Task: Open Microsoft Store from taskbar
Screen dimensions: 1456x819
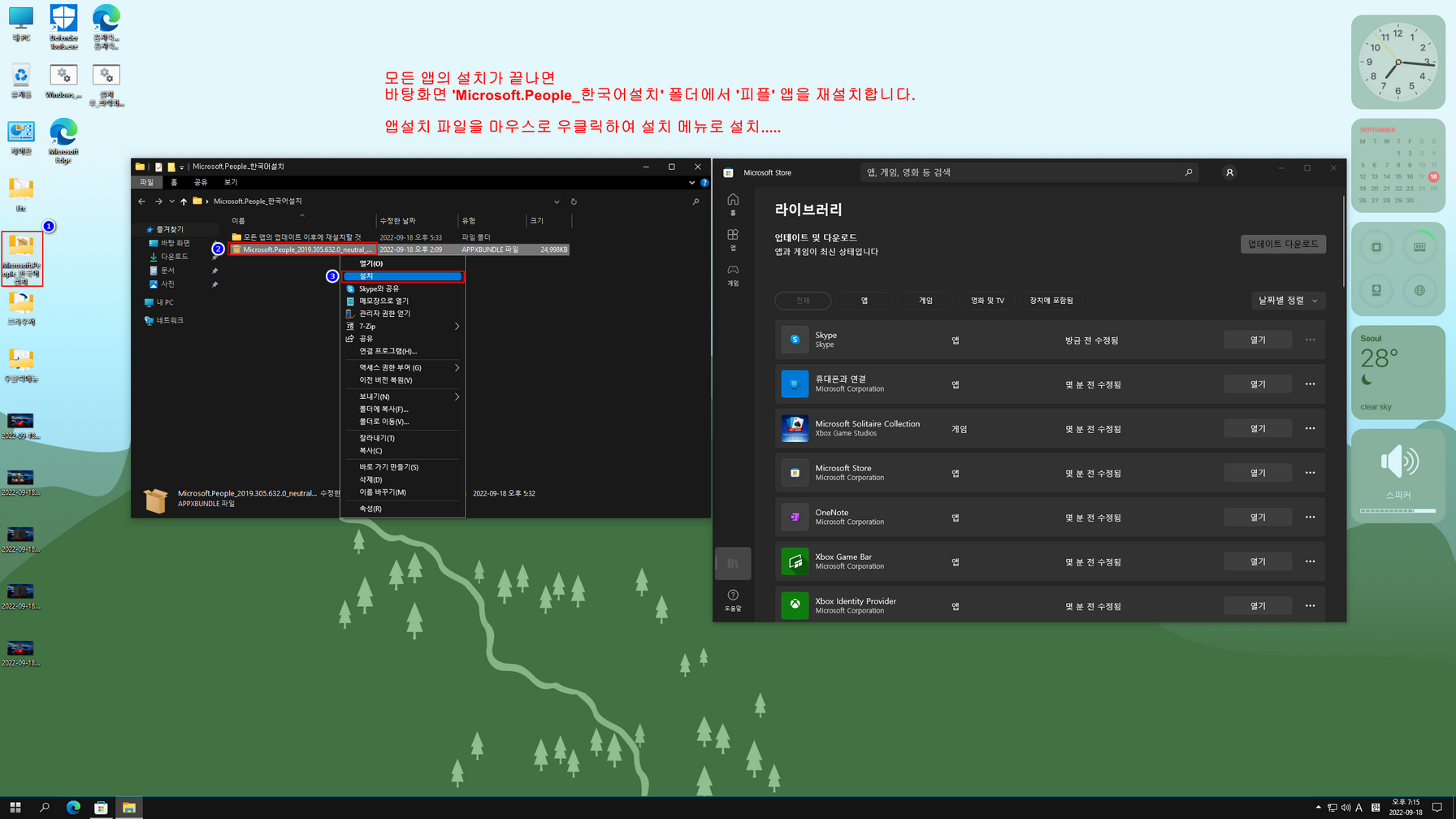Action: point(101,808)
